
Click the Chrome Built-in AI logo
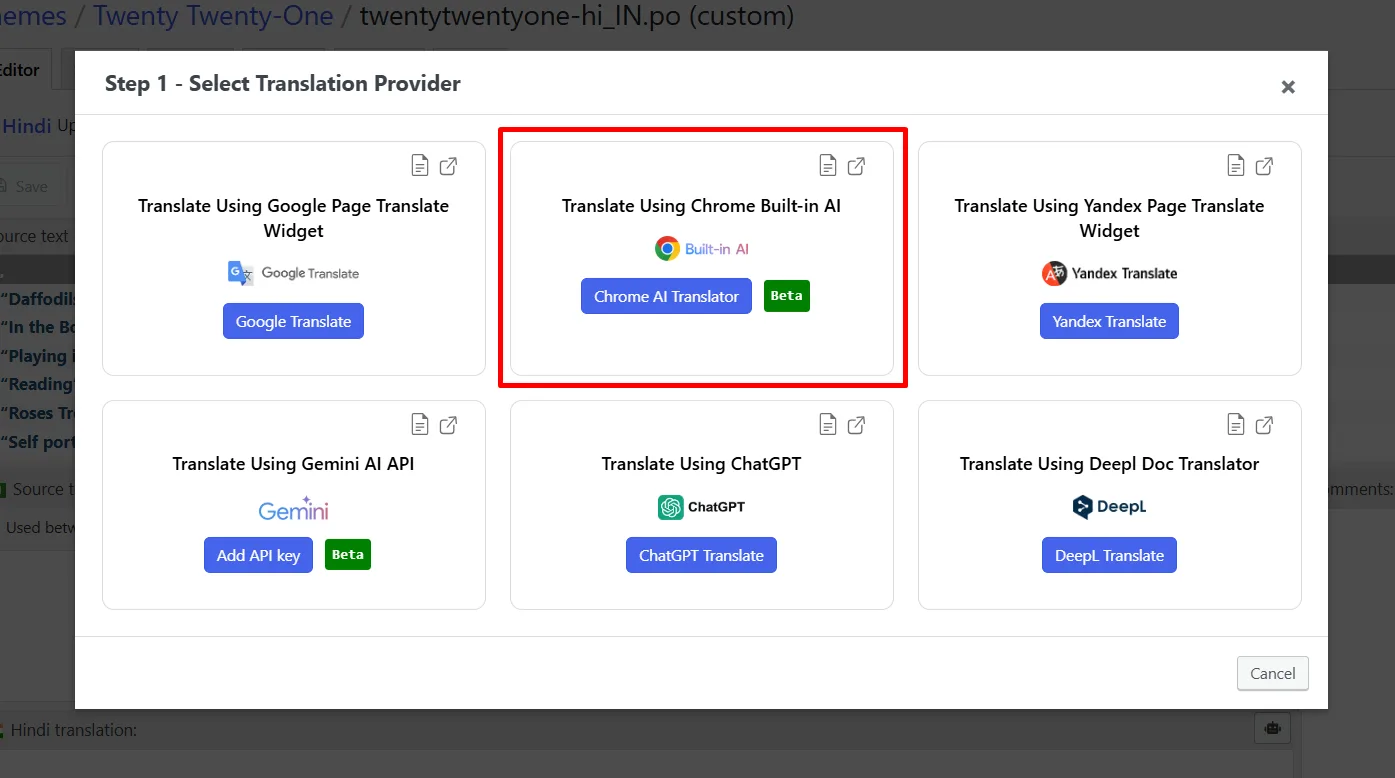click(x=701, y=249)
